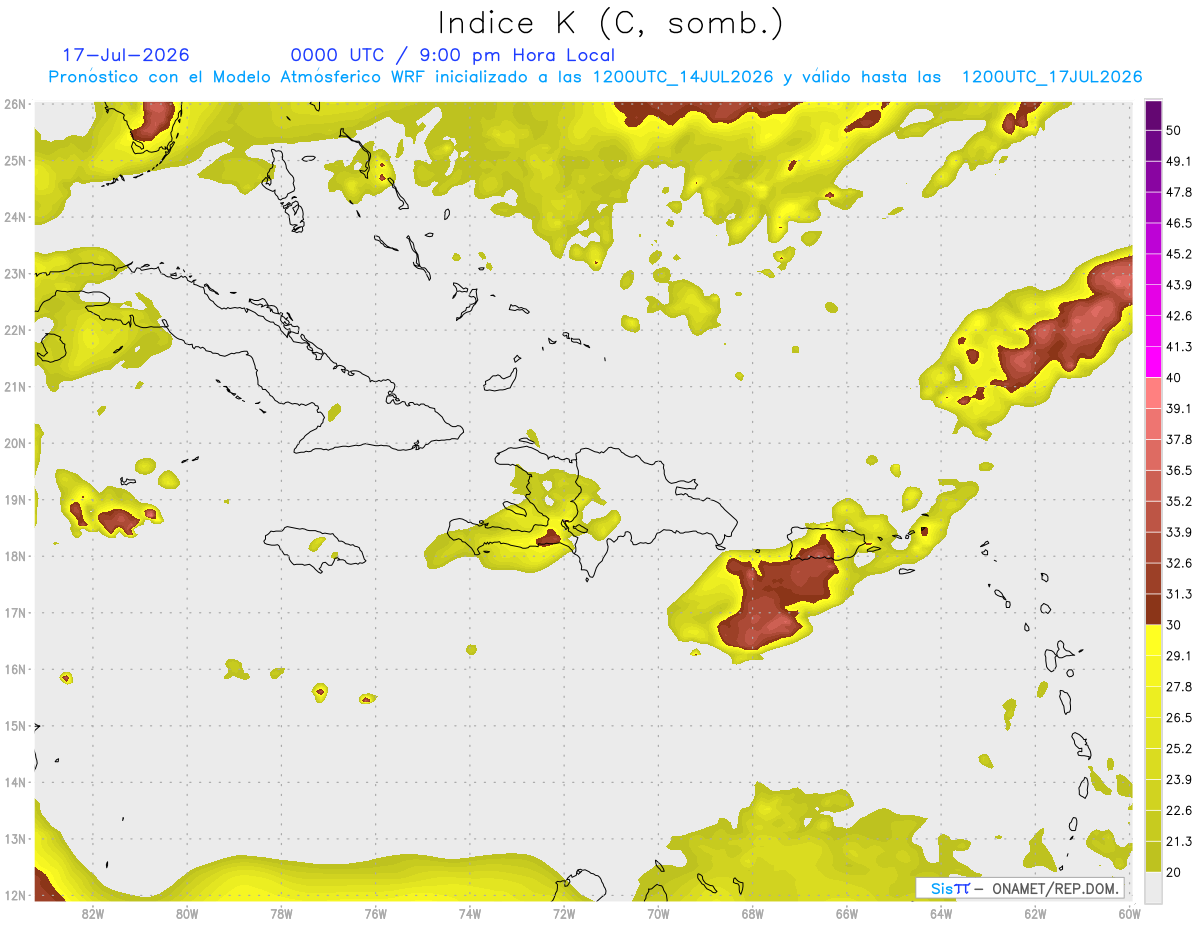Click the 72W longitude label

point(564,913)
